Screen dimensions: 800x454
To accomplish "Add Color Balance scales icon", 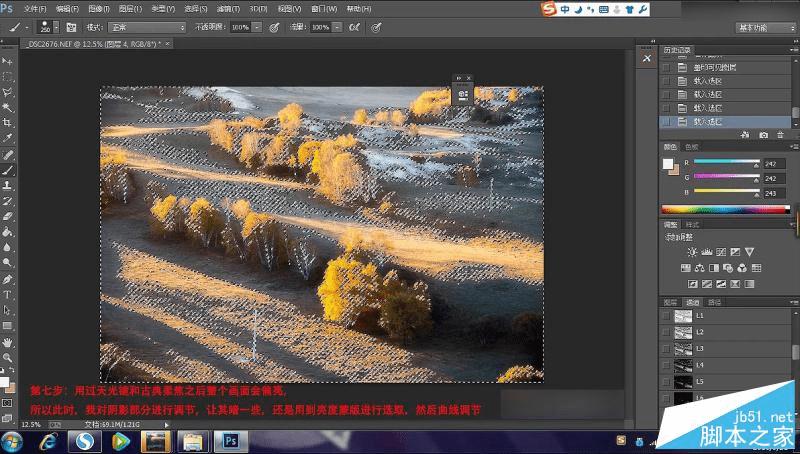I will (699, 268).
